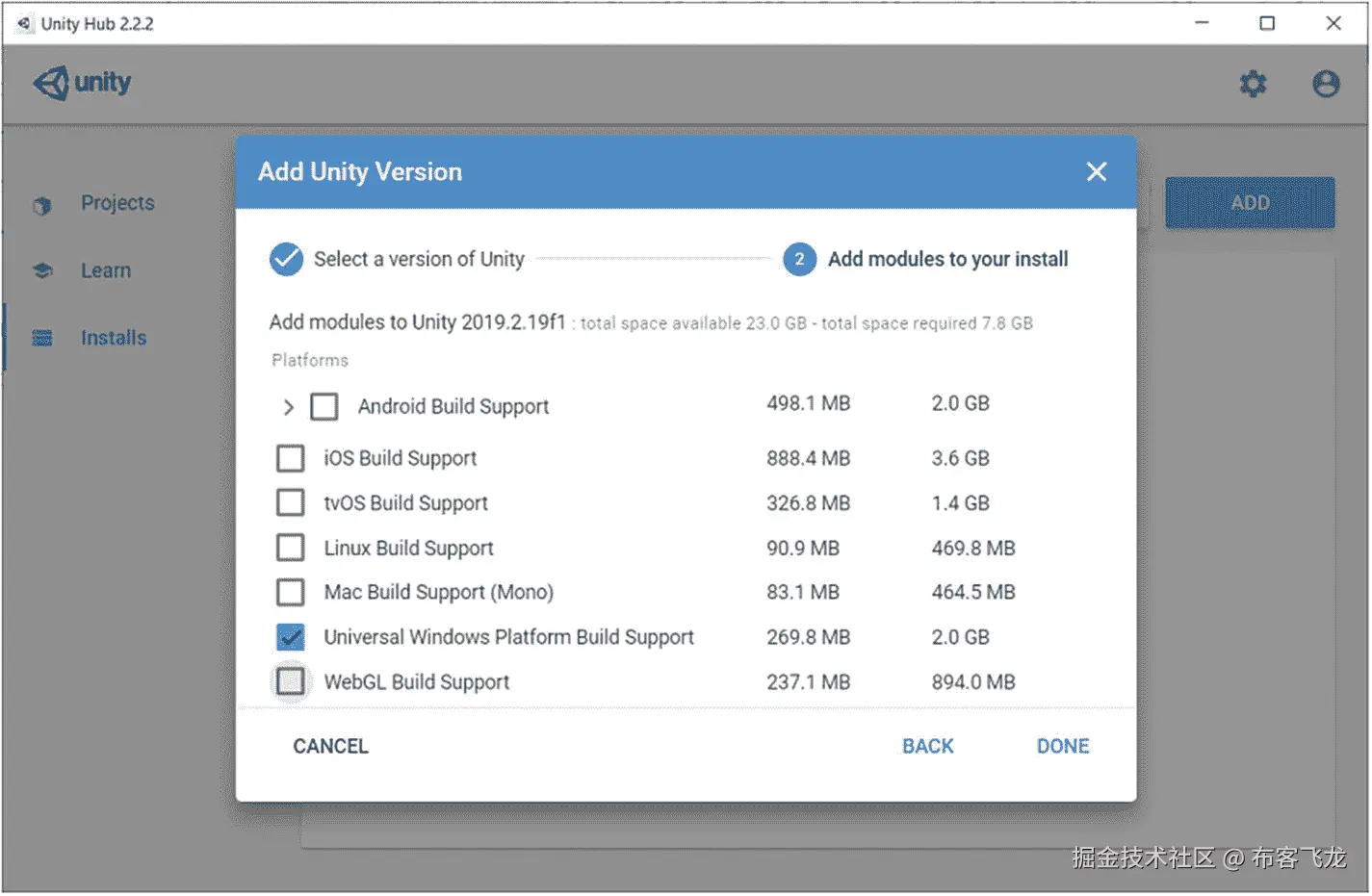Click the CANCEL button
1372x896 pixels.
tap(330, 746)
